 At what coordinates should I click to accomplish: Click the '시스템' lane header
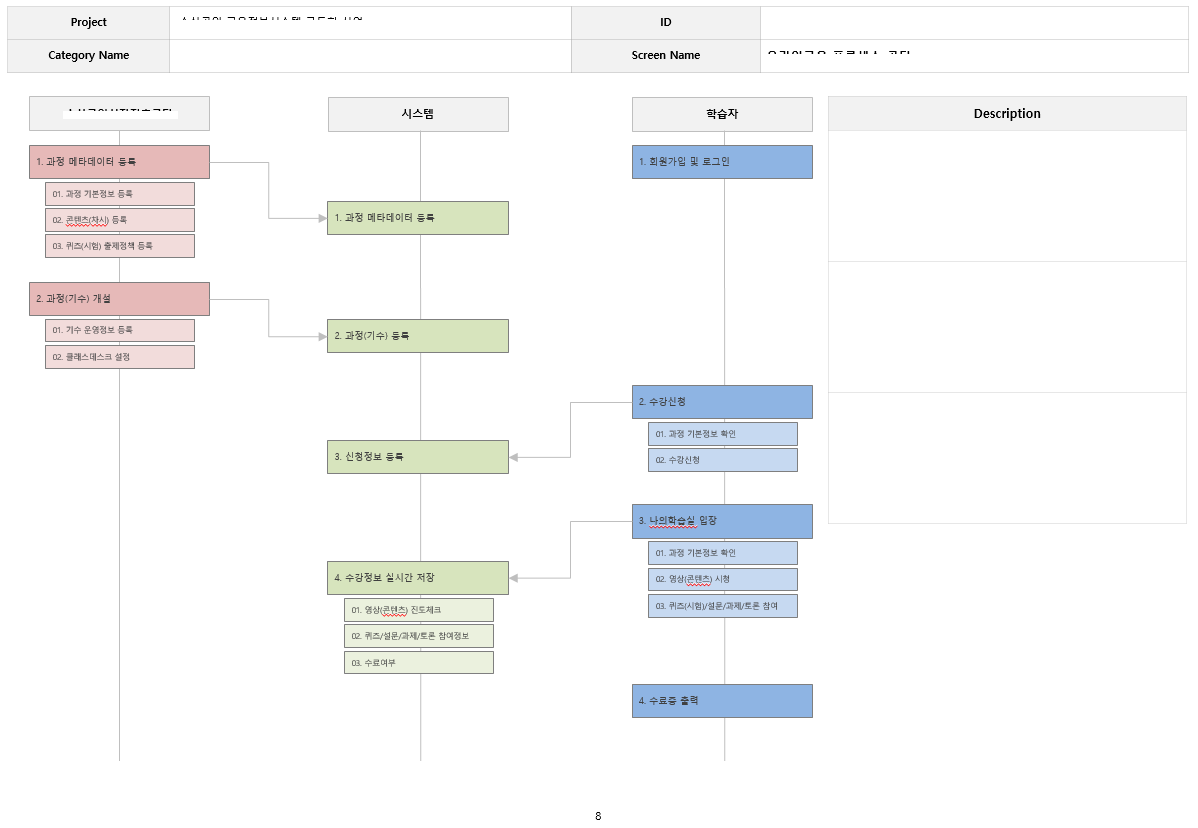418,115
